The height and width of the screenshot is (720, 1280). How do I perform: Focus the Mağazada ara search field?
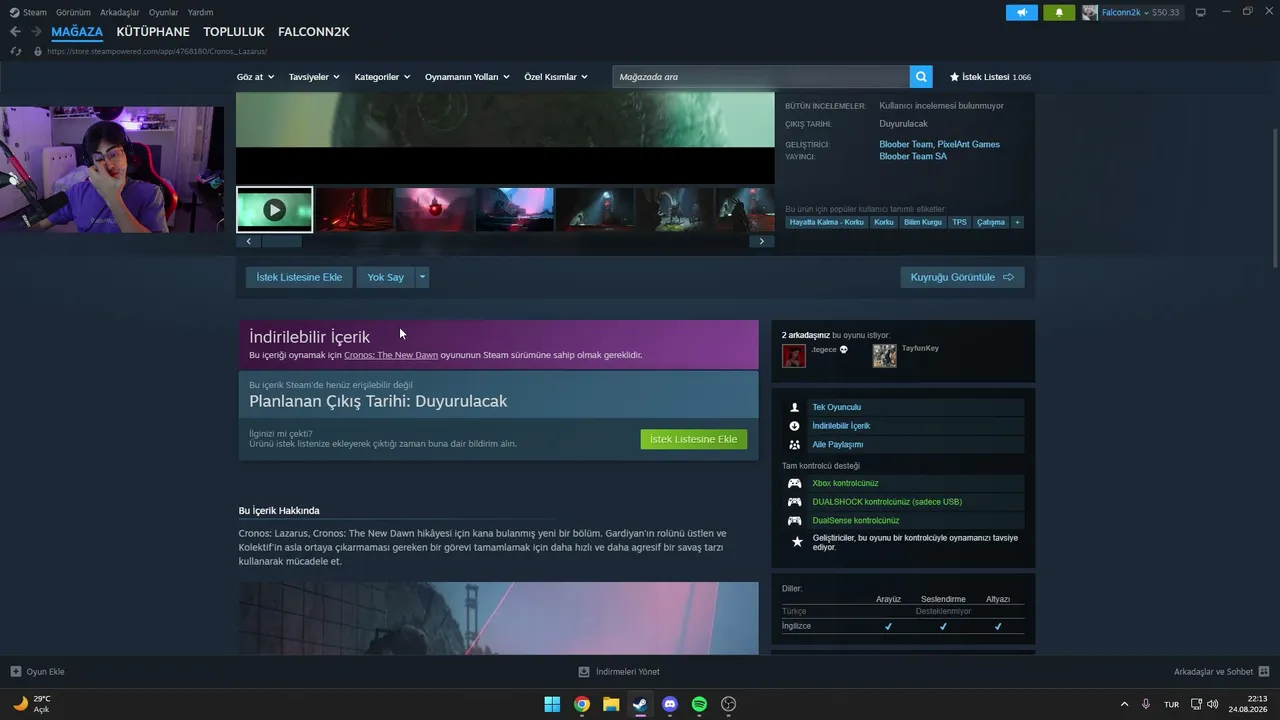click(x=761, y=77)
